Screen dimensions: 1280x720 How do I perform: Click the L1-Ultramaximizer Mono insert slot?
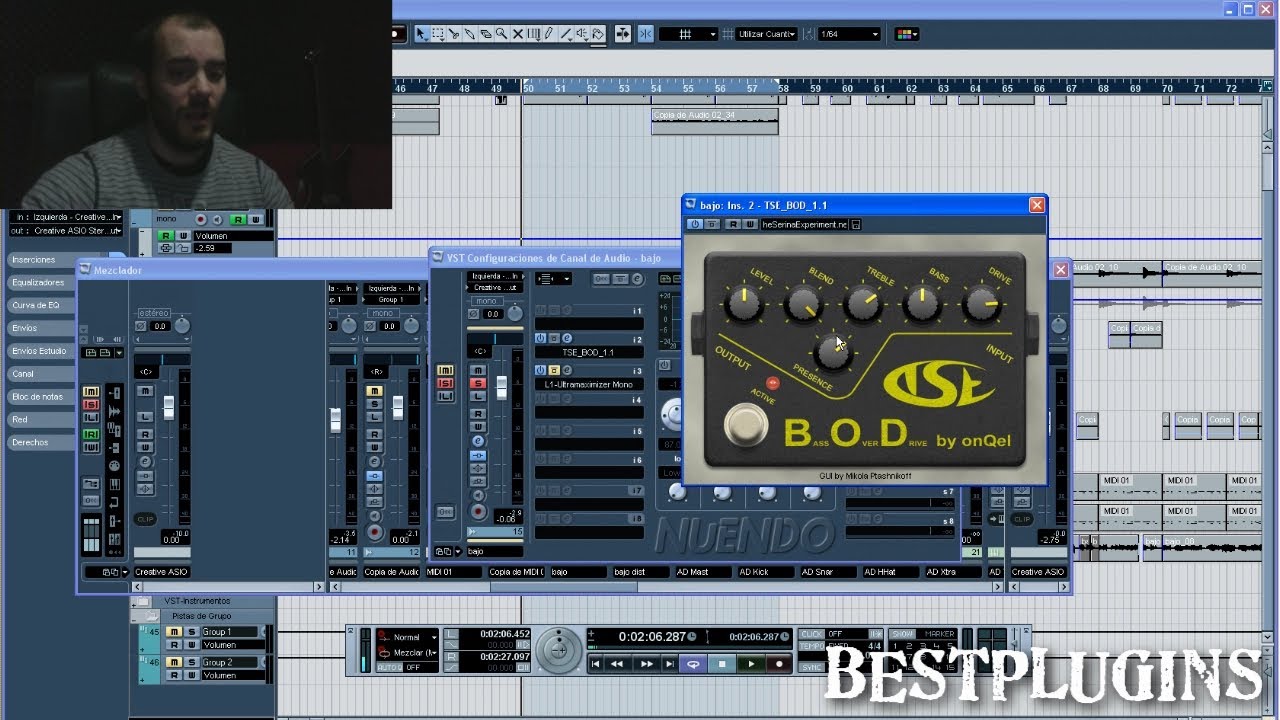click(x=588, y=384)
